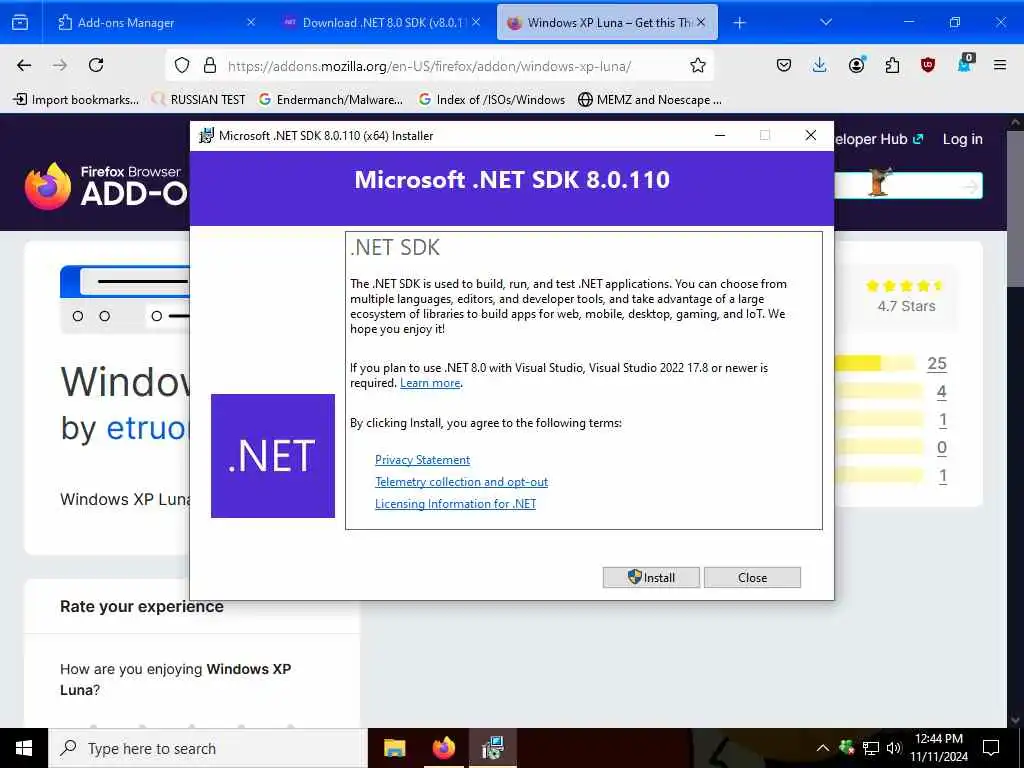Open the notification center icon
1024x768 pixels.
coord(991,748)
